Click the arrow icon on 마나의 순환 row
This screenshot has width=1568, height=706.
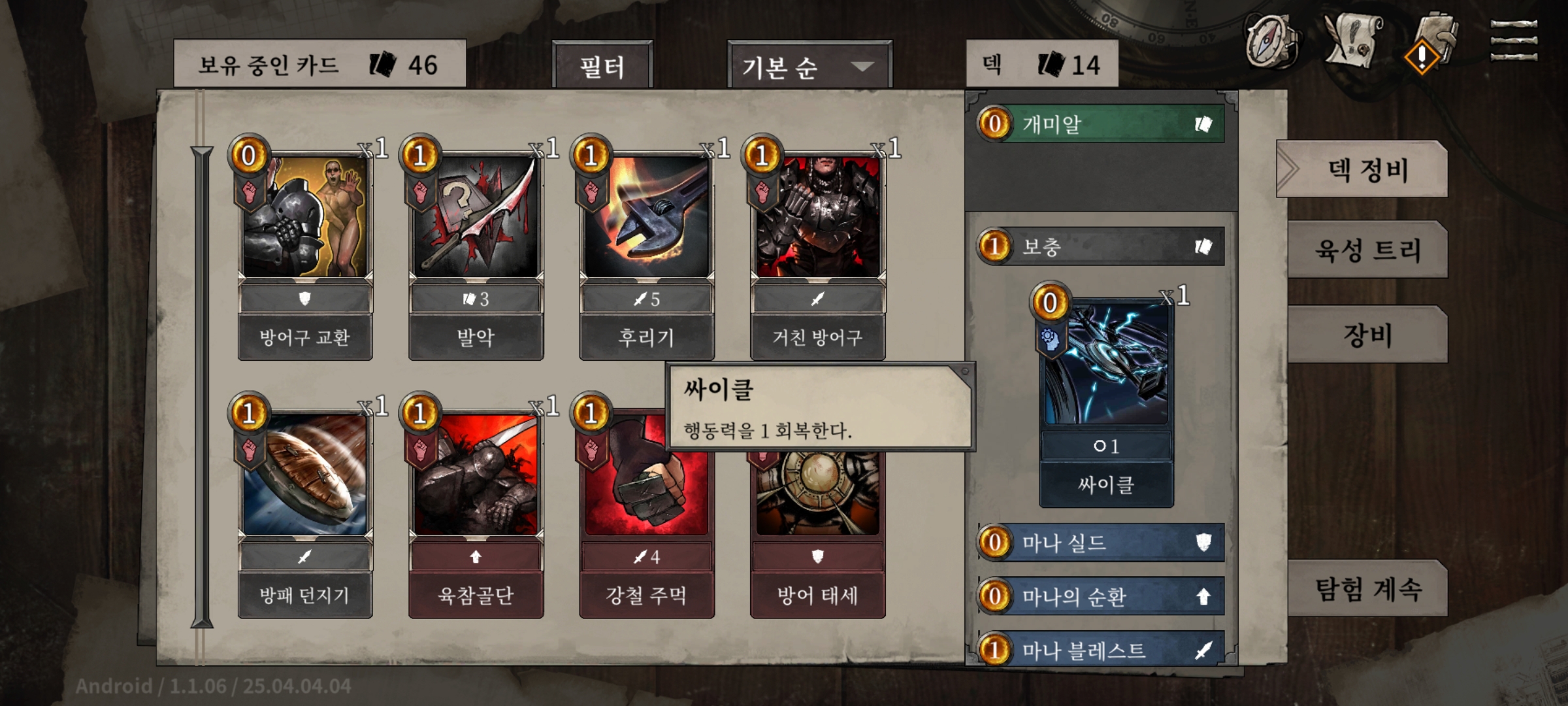(x=1203, y=596)
